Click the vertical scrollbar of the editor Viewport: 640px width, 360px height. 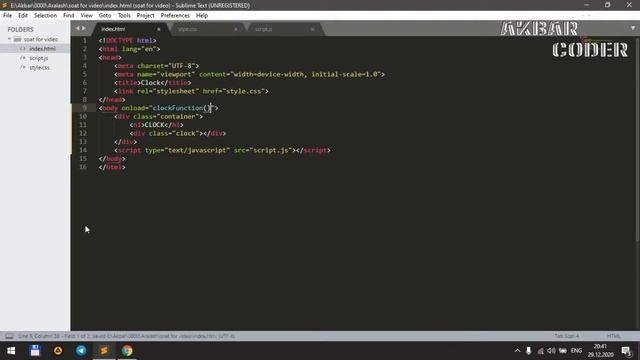click(638, 139)
